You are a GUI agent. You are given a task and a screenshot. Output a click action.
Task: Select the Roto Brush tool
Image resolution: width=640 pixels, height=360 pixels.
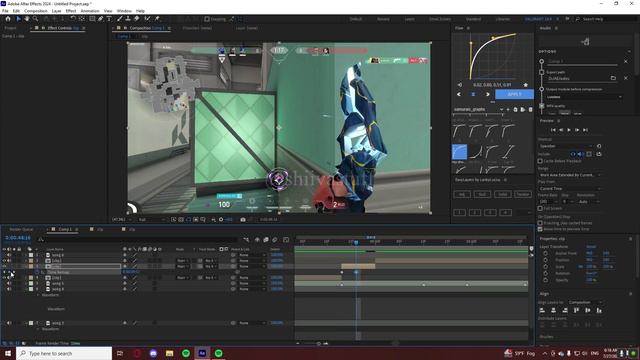pyautogui.click(x=147, y=19)
